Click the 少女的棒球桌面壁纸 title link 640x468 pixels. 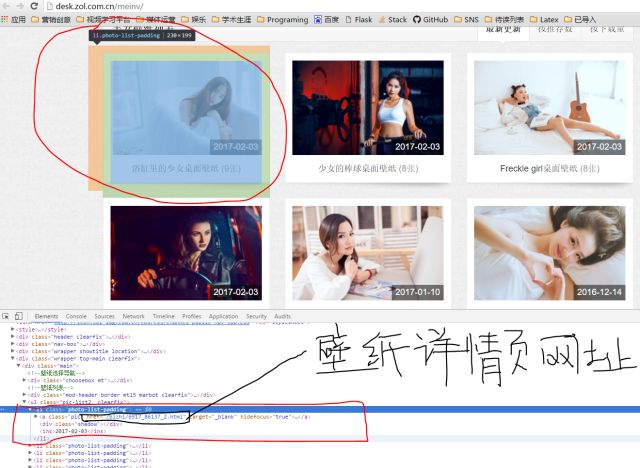click(x=368, y=169)
